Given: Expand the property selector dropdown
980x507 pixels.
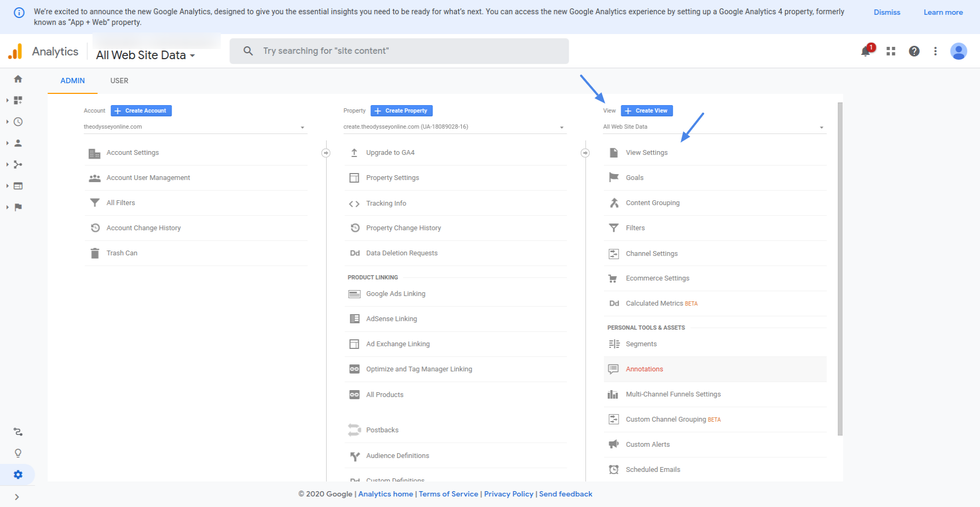Looking at the screenshot, I should pyautogui.click(x=455, y=127).
